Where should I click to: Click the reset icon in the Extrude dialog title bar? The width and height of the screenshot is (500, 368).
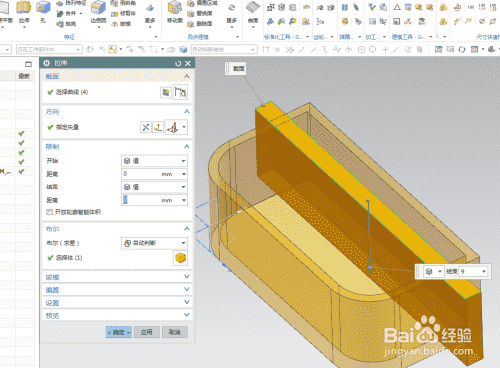178,63
